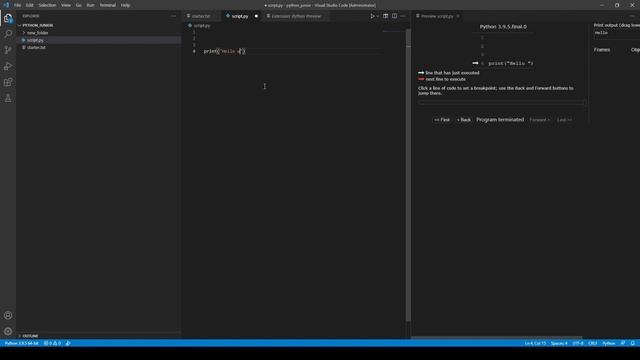Open Explorer panel More Actions ellipsis
640x360 pixels.
pos(173,16)
